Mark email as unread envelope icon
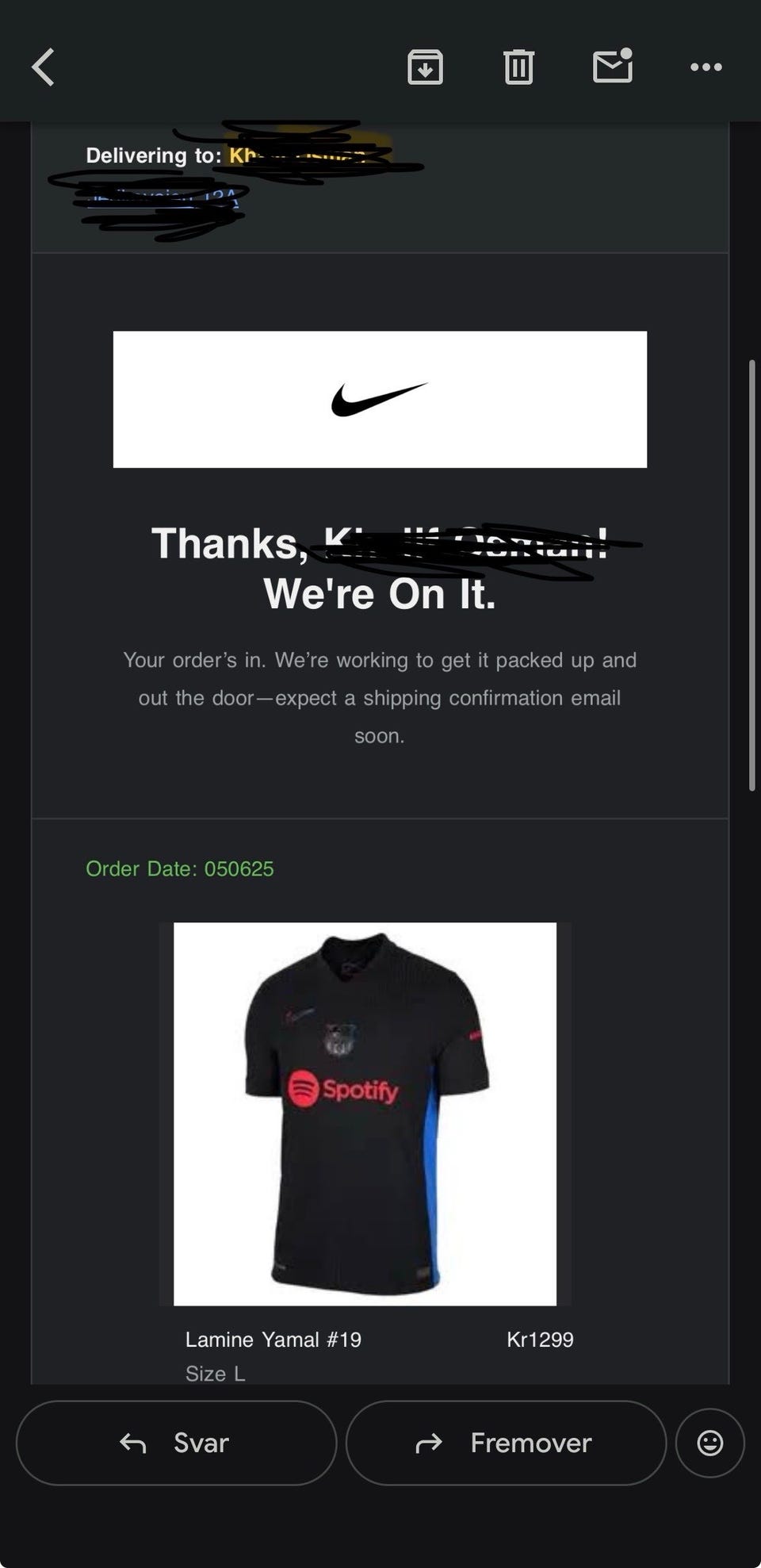761x1568 pixels. [613, 65]
